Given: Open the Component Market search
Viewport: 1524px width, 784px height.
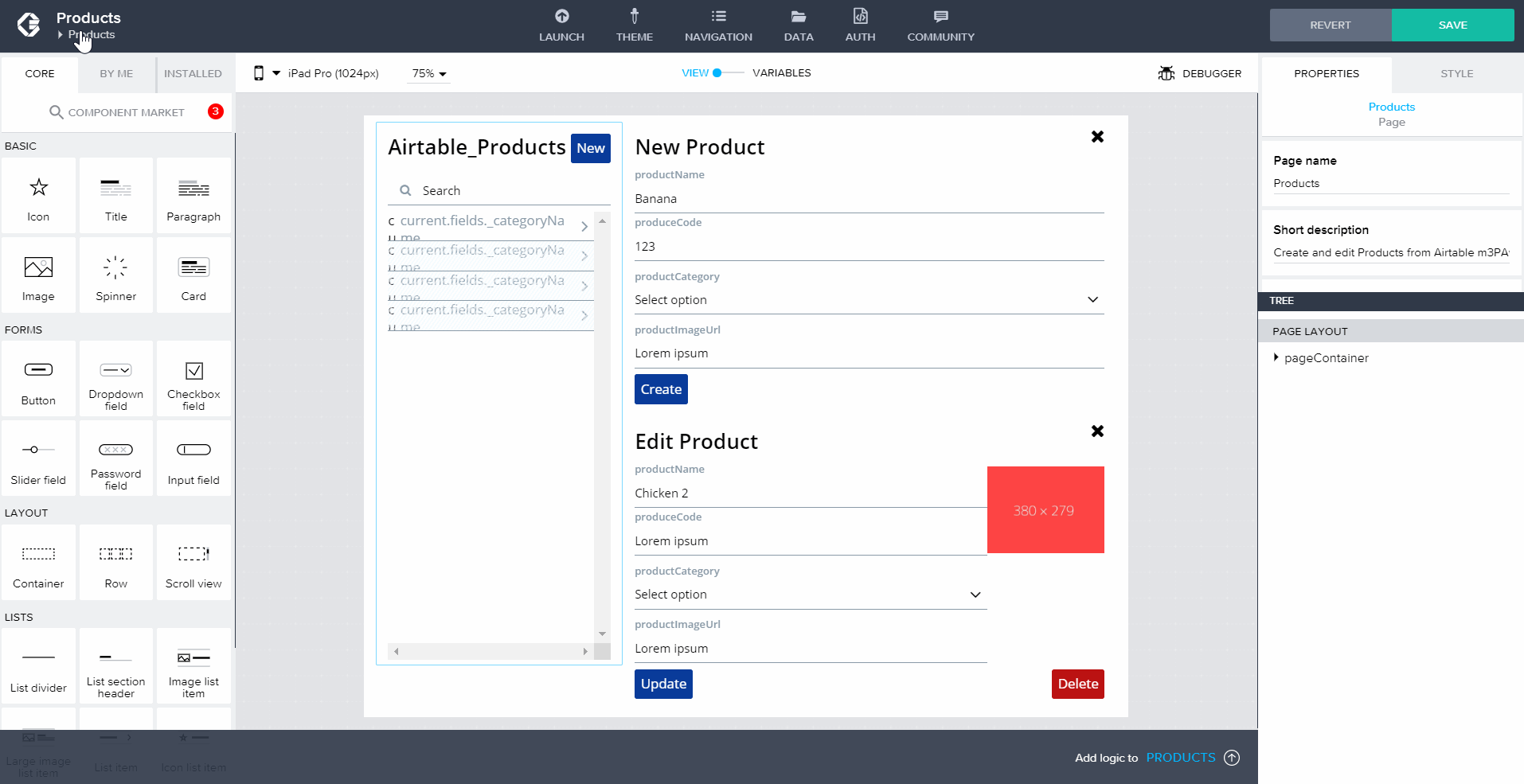Looking at the screenshot, I should (x=117, y=112).
